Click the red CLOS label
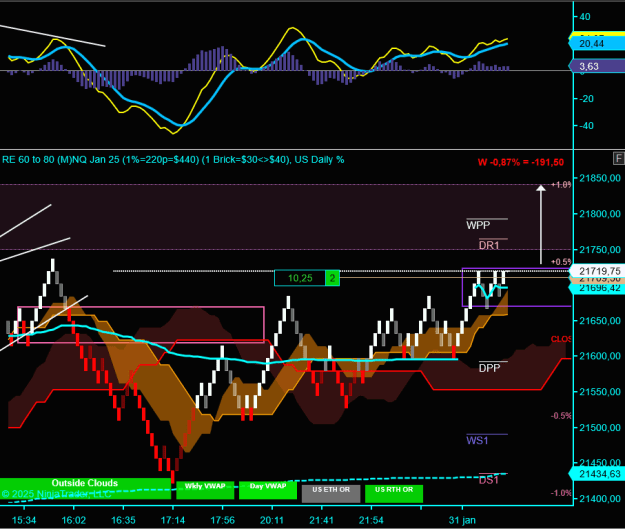 tap(561, 339)
